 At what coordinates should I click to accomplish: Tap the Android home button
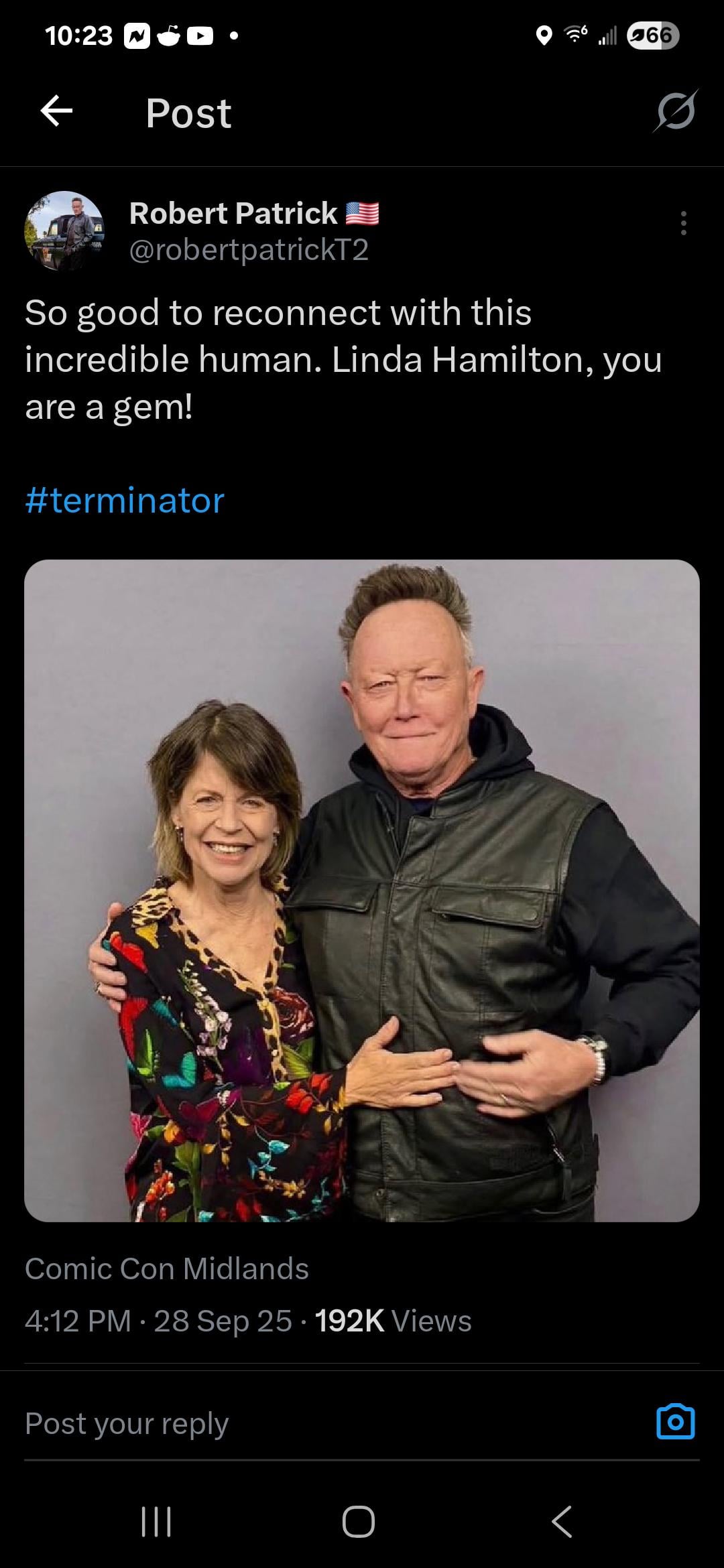(x=359, y=1522)
